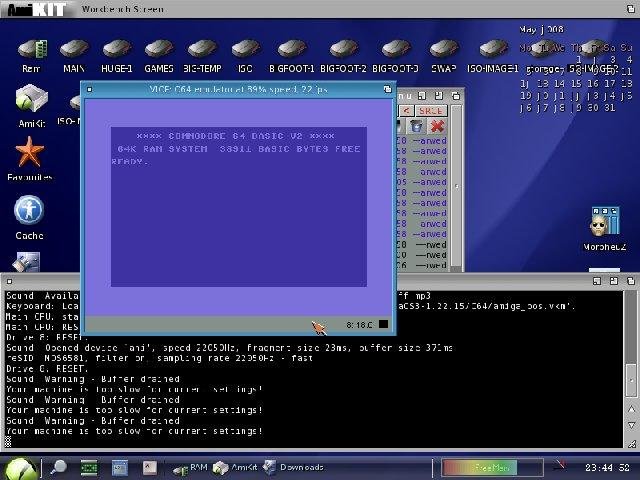Screen dimensions: 640x480
Task: Click the background list window vertical scrollbar
Action: [x=456, y=186]
